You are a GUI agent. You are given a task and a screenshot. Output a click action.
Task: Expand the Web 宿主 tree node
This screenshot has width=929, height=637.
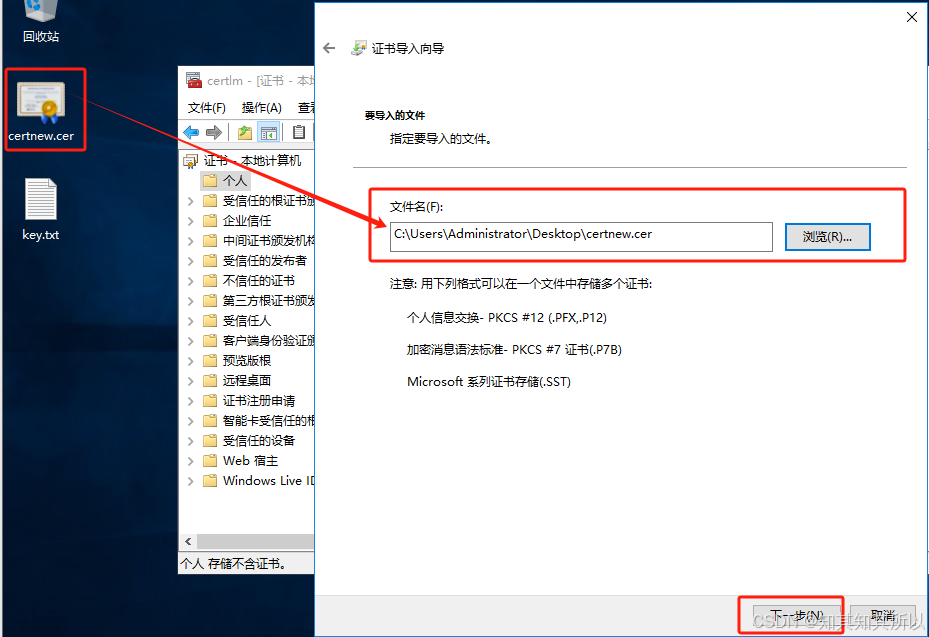[191, 461]
